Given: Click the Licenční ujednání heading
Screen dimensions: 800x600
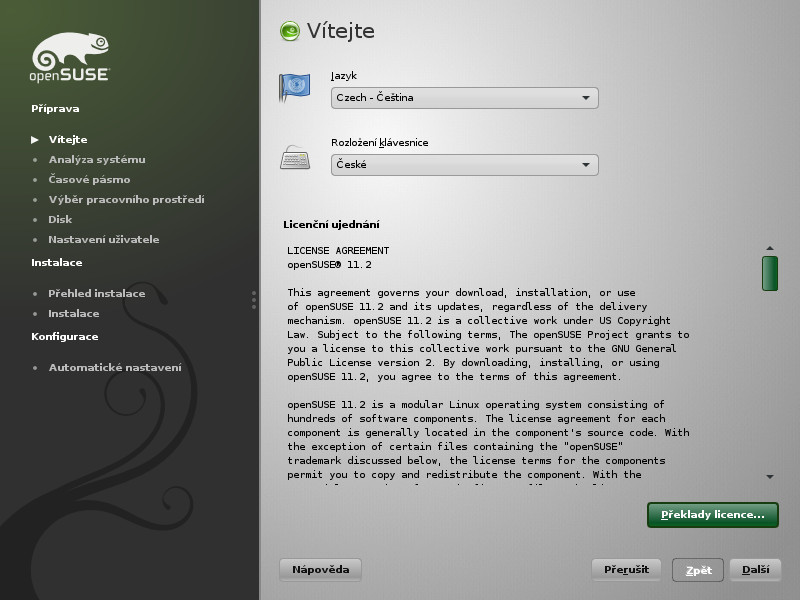Looking at the screenshot, I should tap(331, 224).
